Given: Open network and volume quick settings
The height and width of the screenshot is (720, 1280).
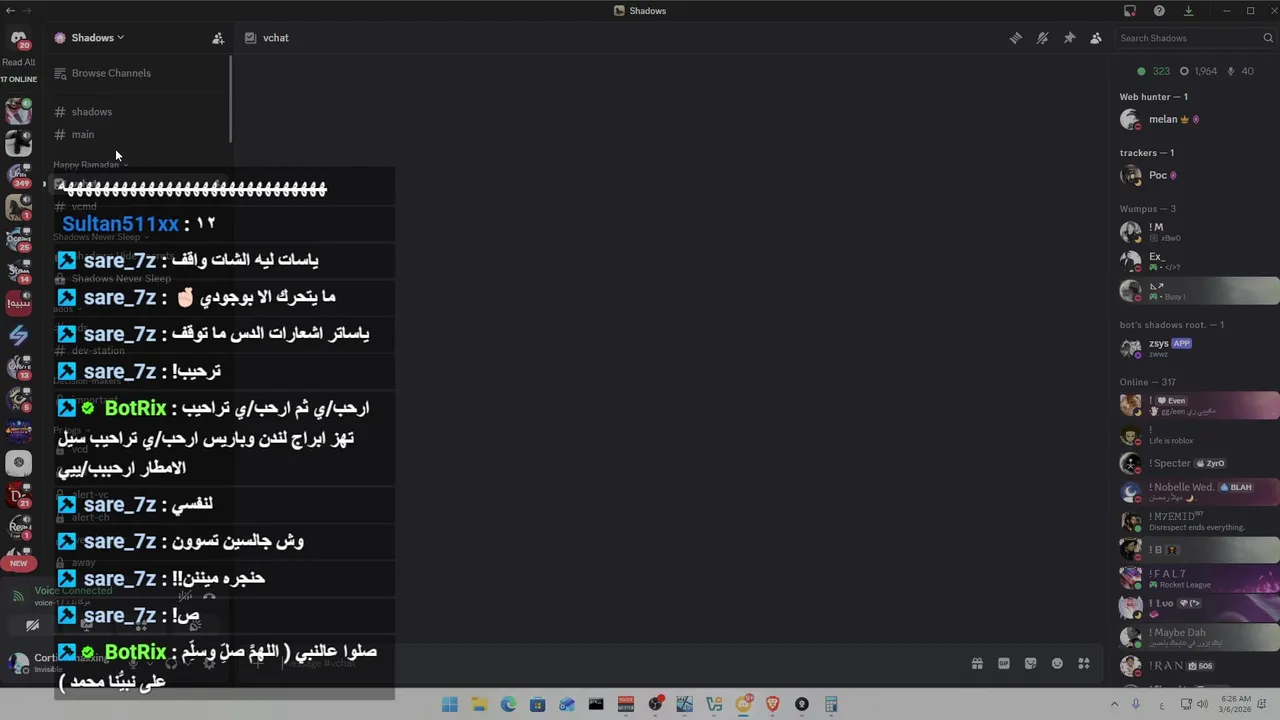Looking at the screenshot, I should [x=1194, y=704].
